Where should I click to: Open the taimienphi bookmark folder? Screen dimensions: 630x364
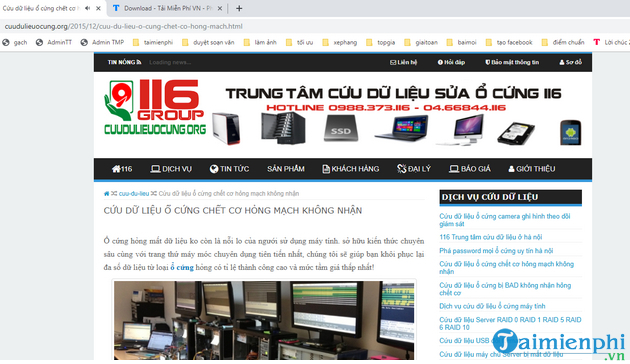click(153, 42)
